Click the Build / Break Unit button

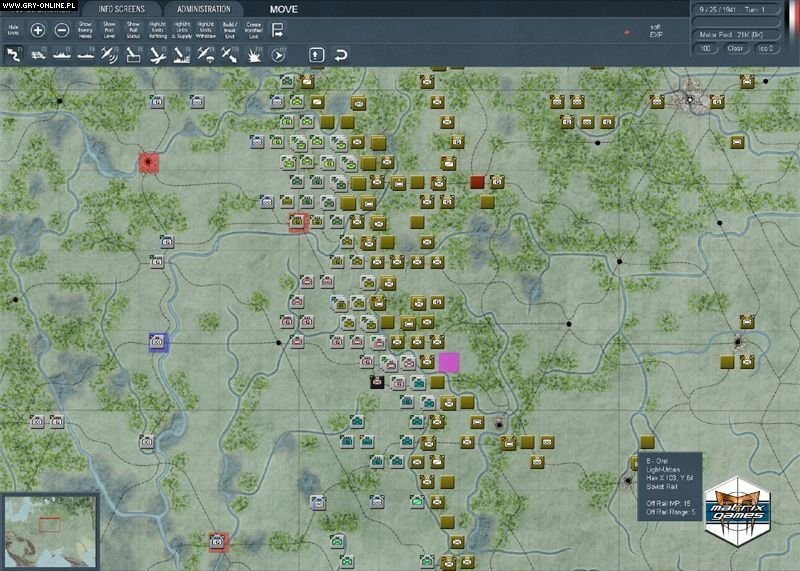[x=230, y=30]
